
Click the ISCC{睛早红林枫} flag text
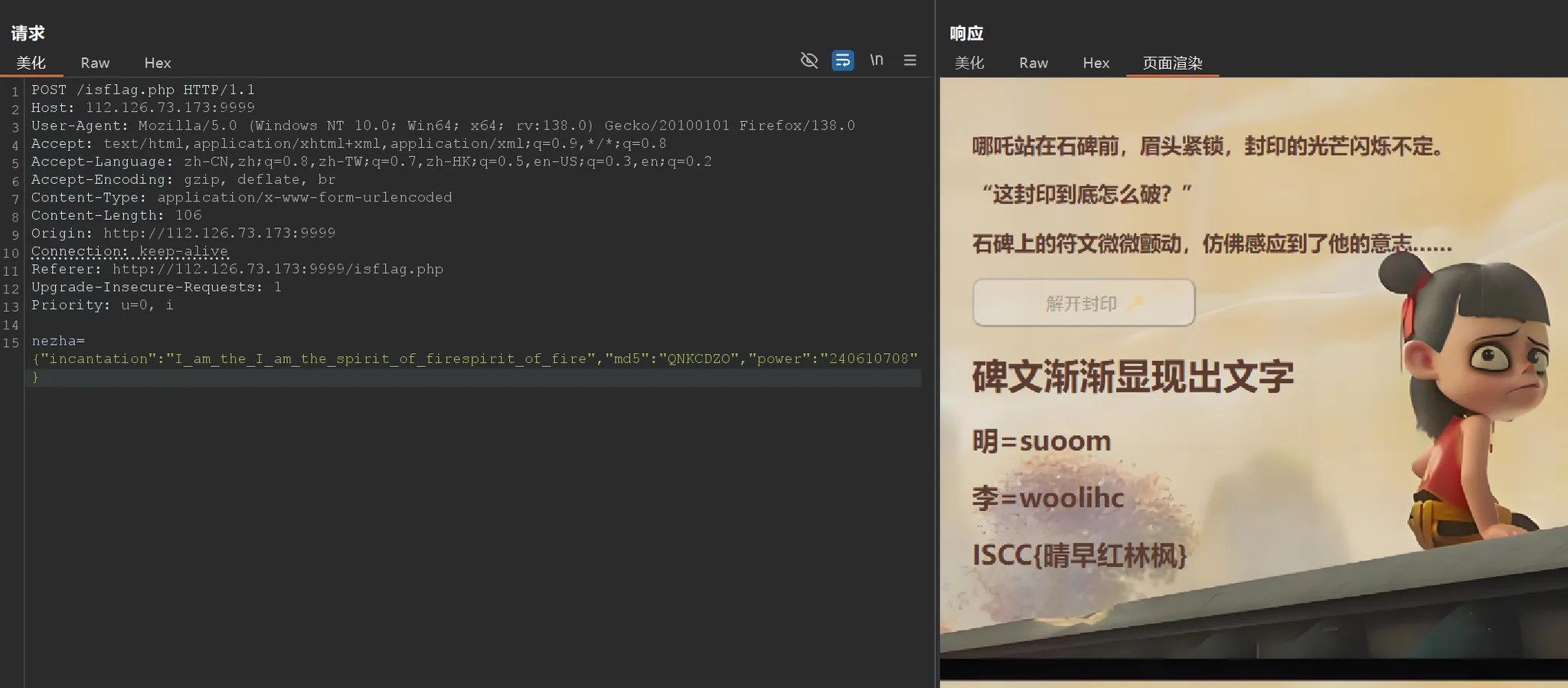click(1080, 555)
